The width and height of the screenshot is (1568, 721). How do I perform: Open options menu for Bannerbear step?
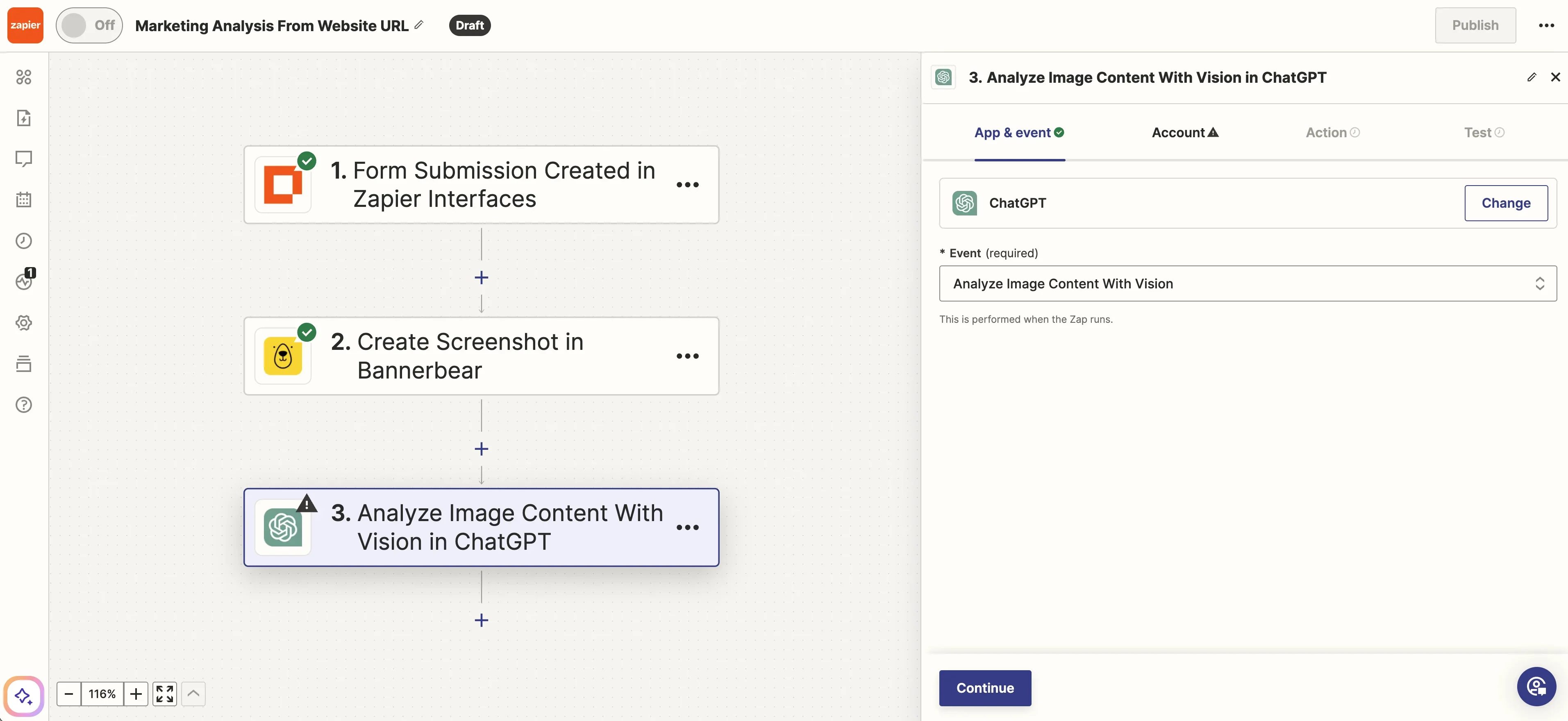click(687, 356)
